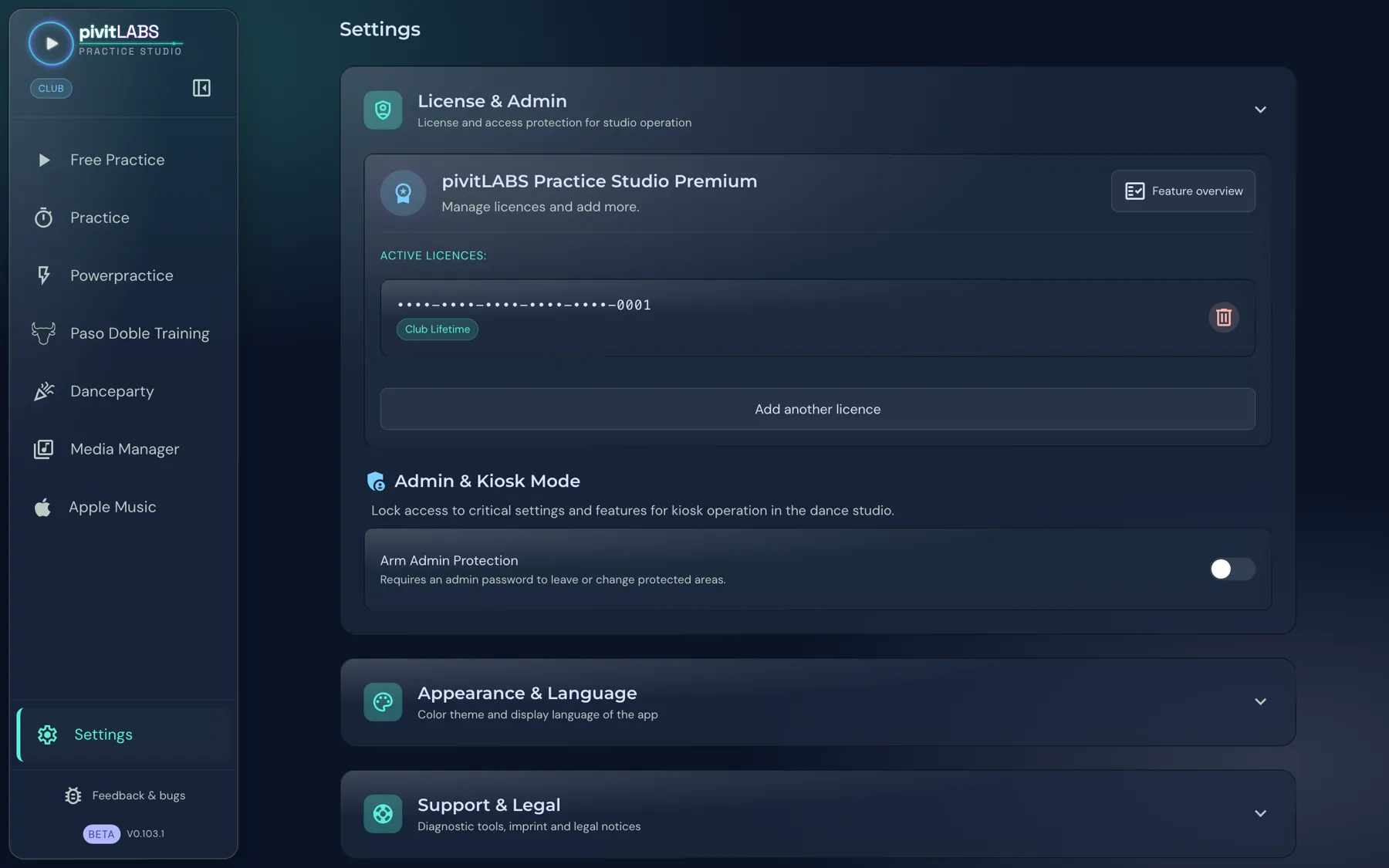Click the masked licence key text
This screenshot has width=1389, height=868.
524,305
